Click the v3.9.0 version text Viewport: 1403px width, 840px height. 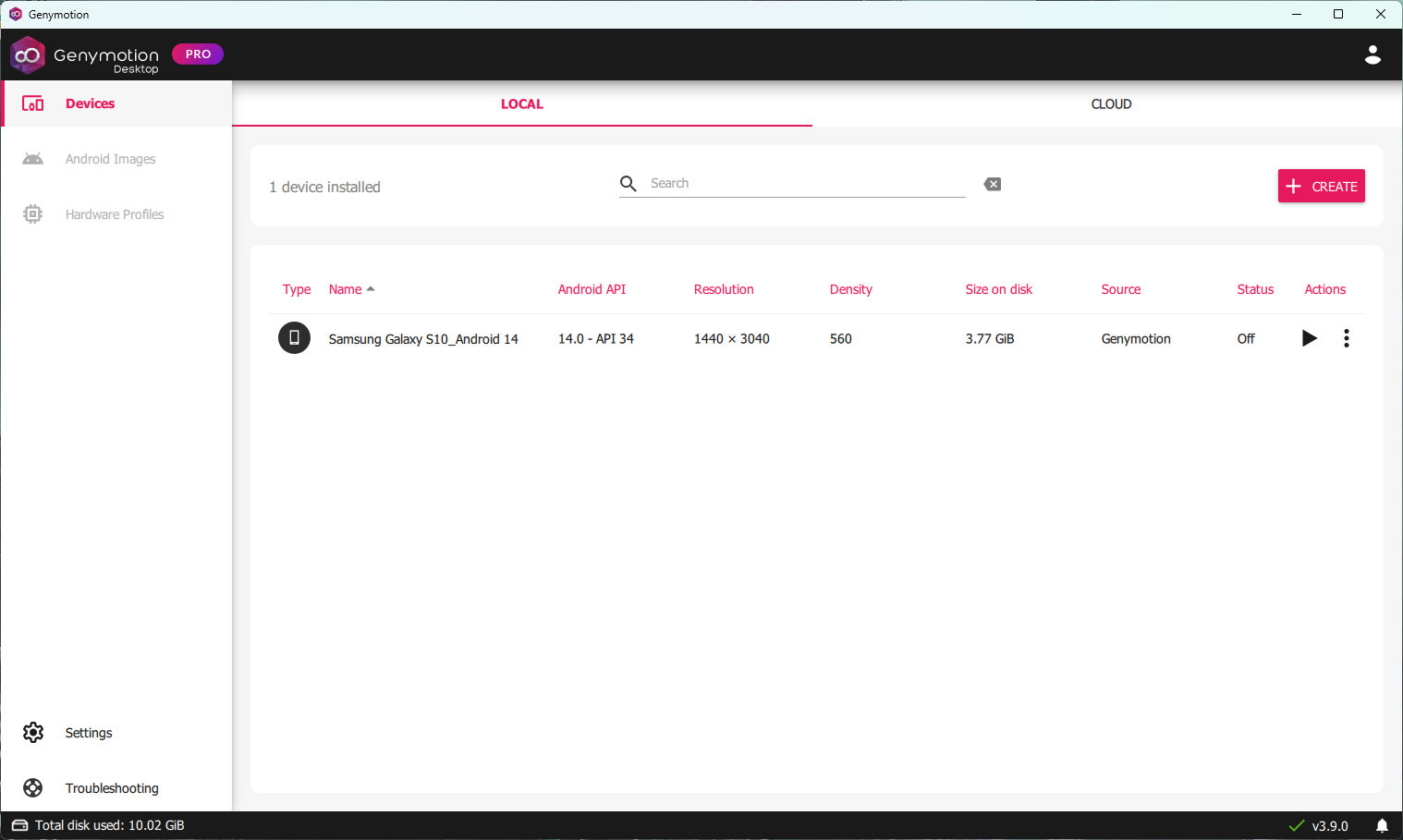(x=1330, y=826)
